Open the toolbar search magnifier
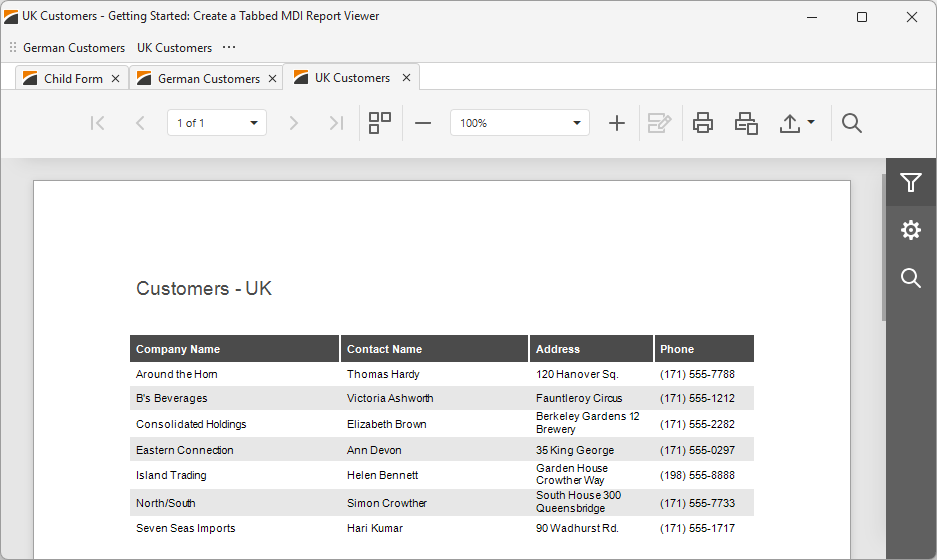Image resolution: width=937 pixels, height=560 pixels. (852, 123)
